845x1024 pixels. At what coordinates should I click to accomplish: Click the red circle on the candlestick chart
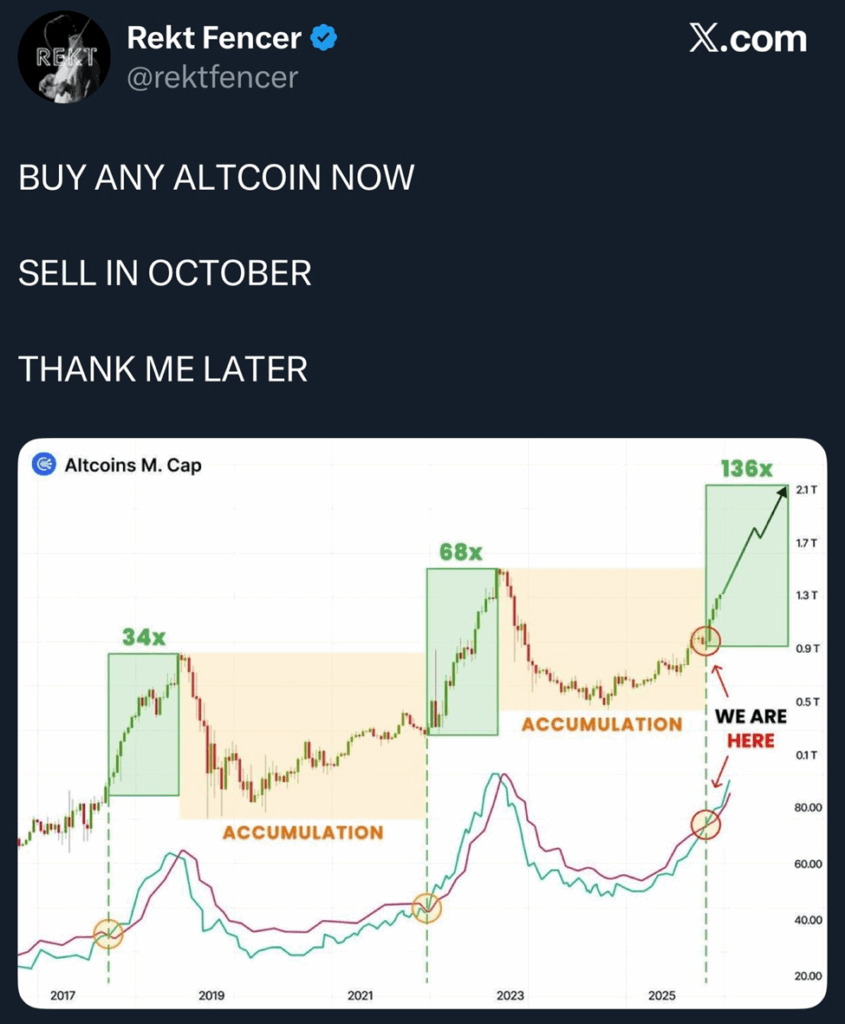(x=707, y=639)
